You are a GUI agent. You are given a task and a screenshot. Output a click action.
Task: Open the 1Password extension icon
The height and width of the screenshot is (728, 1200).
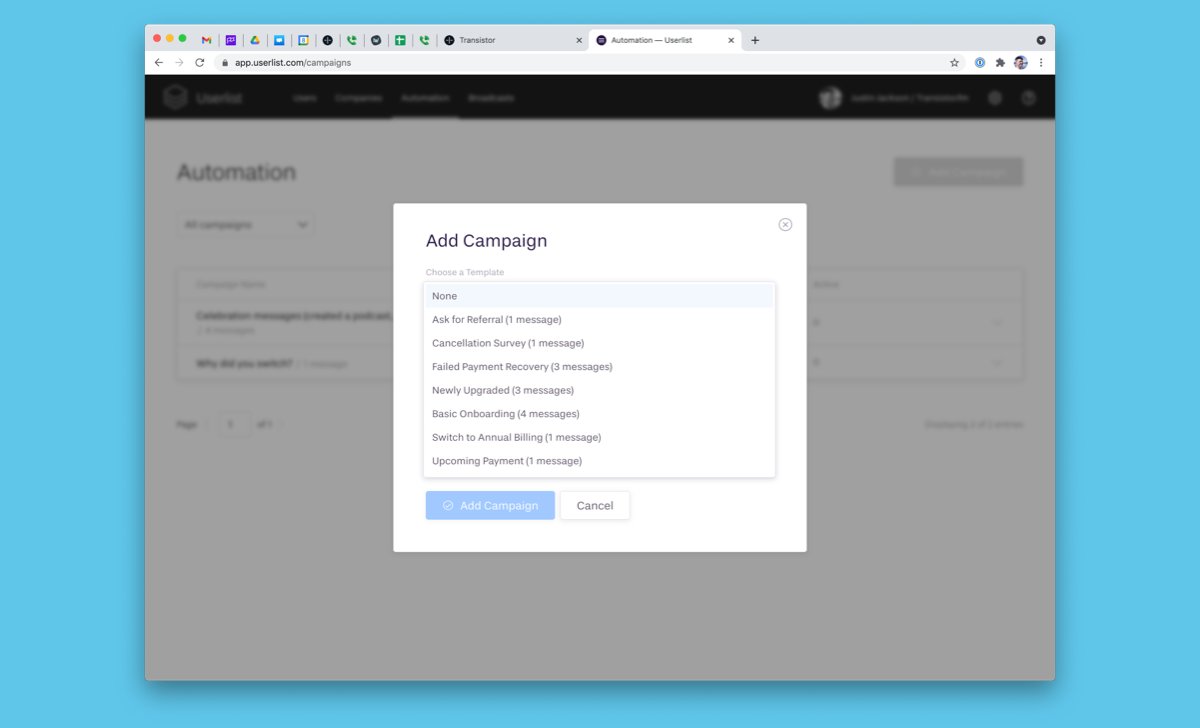click(980, 62)
